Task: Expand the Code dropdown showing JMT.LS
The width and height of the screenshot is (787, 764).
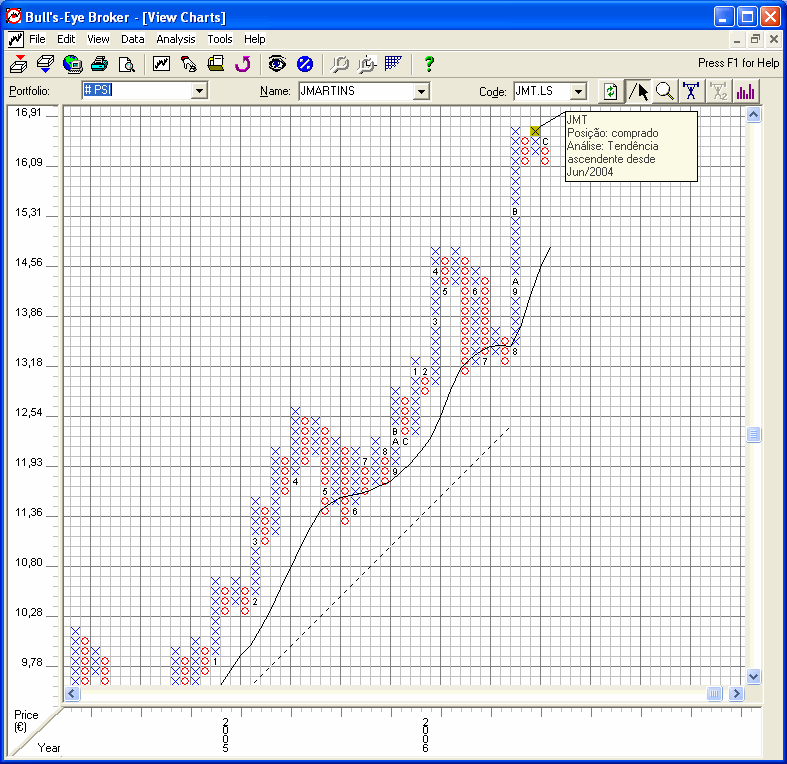Action: [x=577, y=91]
